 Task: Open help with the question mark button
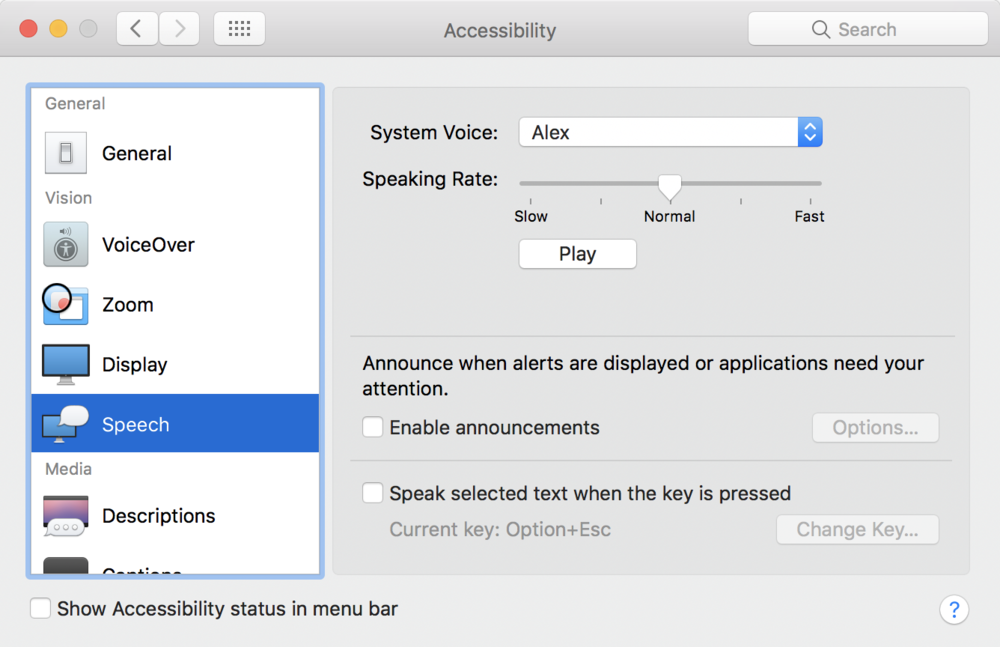tap(954, 610)
